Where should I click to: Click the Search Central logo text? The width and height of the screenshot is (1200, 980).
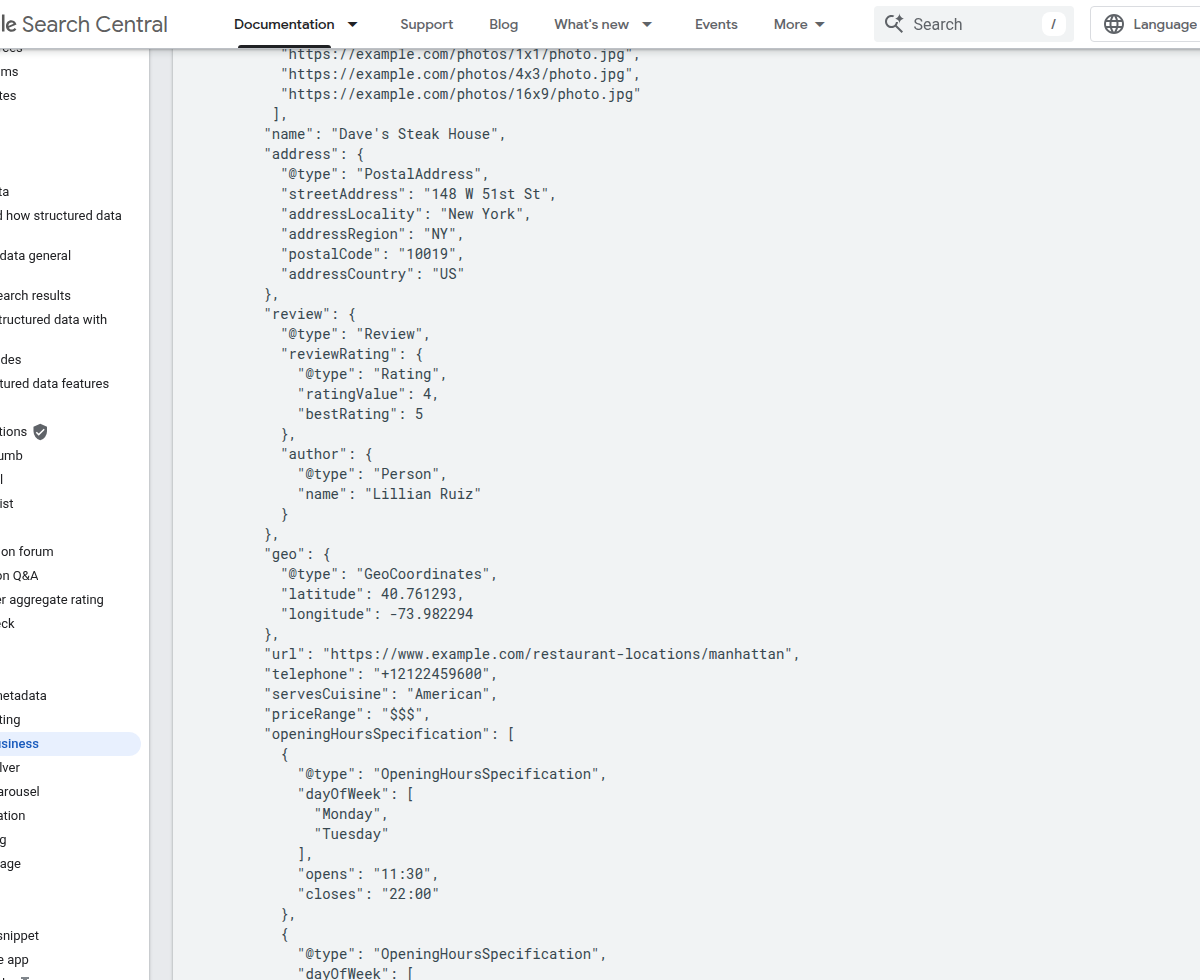pos(84,24)
